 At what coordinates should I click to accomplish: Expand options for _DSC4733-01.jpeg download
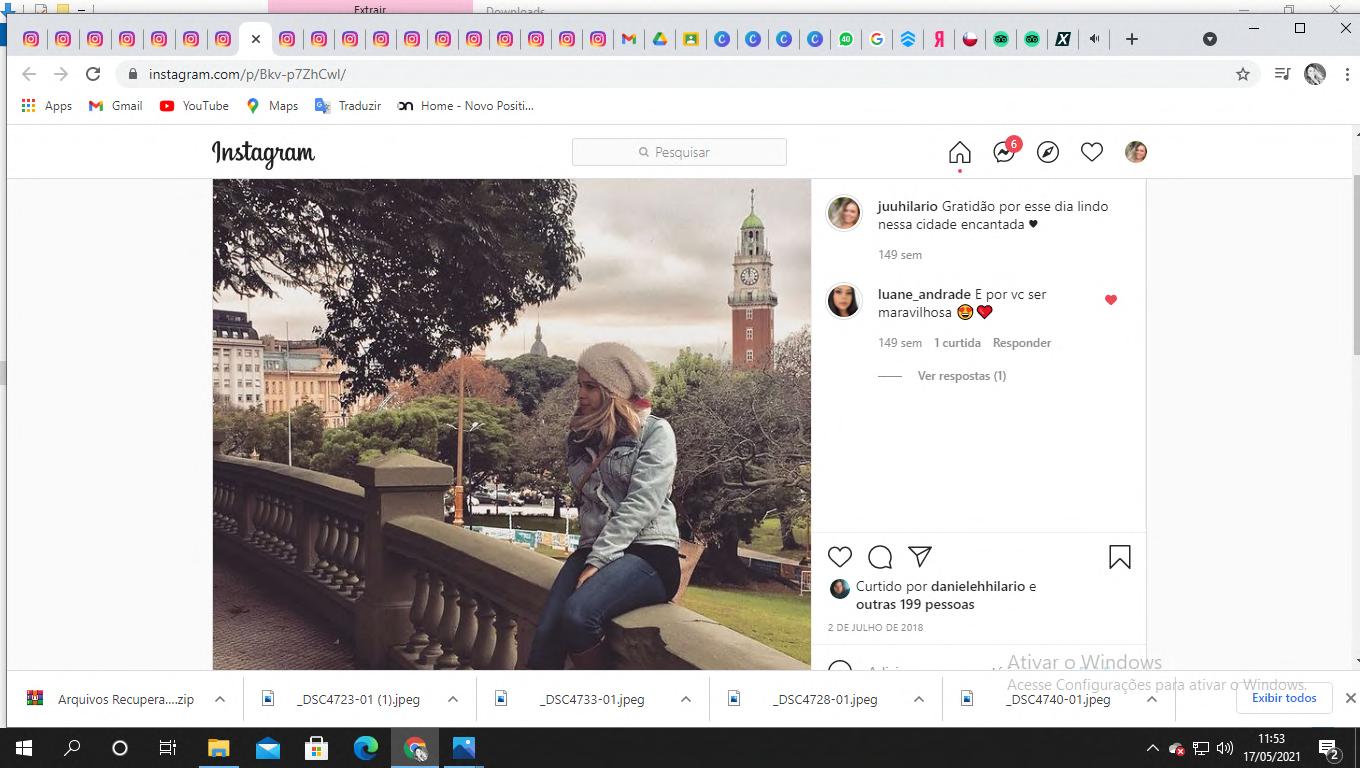point(686,699)
